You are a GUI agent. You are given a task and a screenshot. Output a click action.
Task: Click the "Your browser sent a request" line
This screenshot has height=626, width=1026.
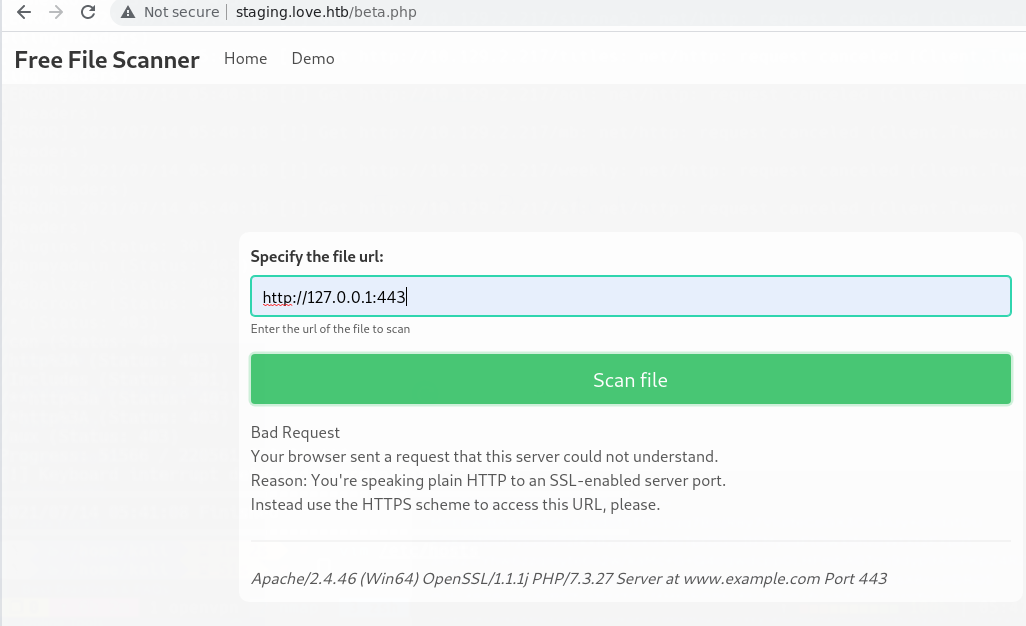click(x=484, y=457)
